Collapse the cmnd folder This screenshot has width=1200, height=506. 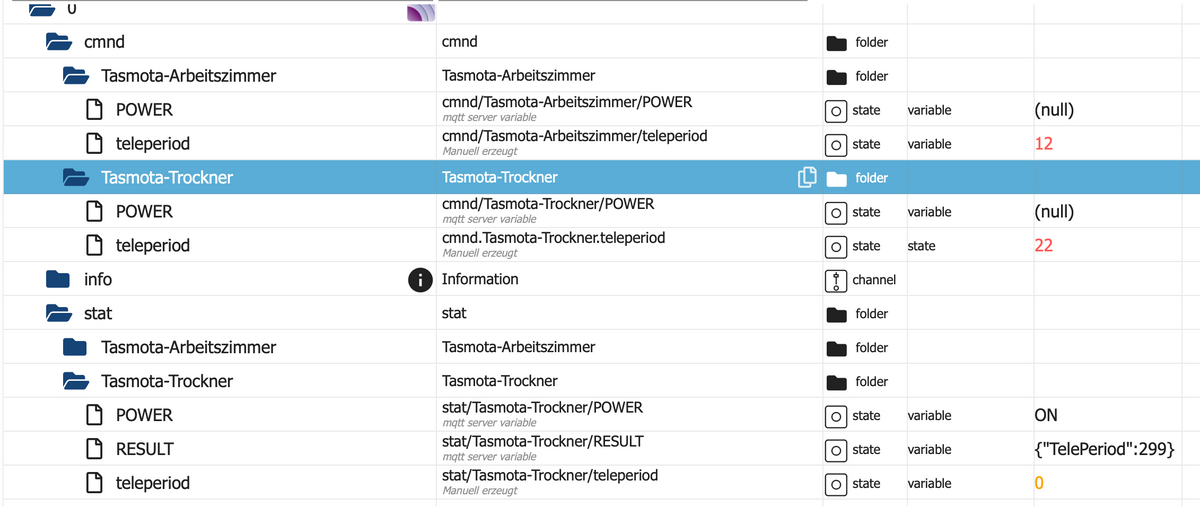(x=59, y=42)
